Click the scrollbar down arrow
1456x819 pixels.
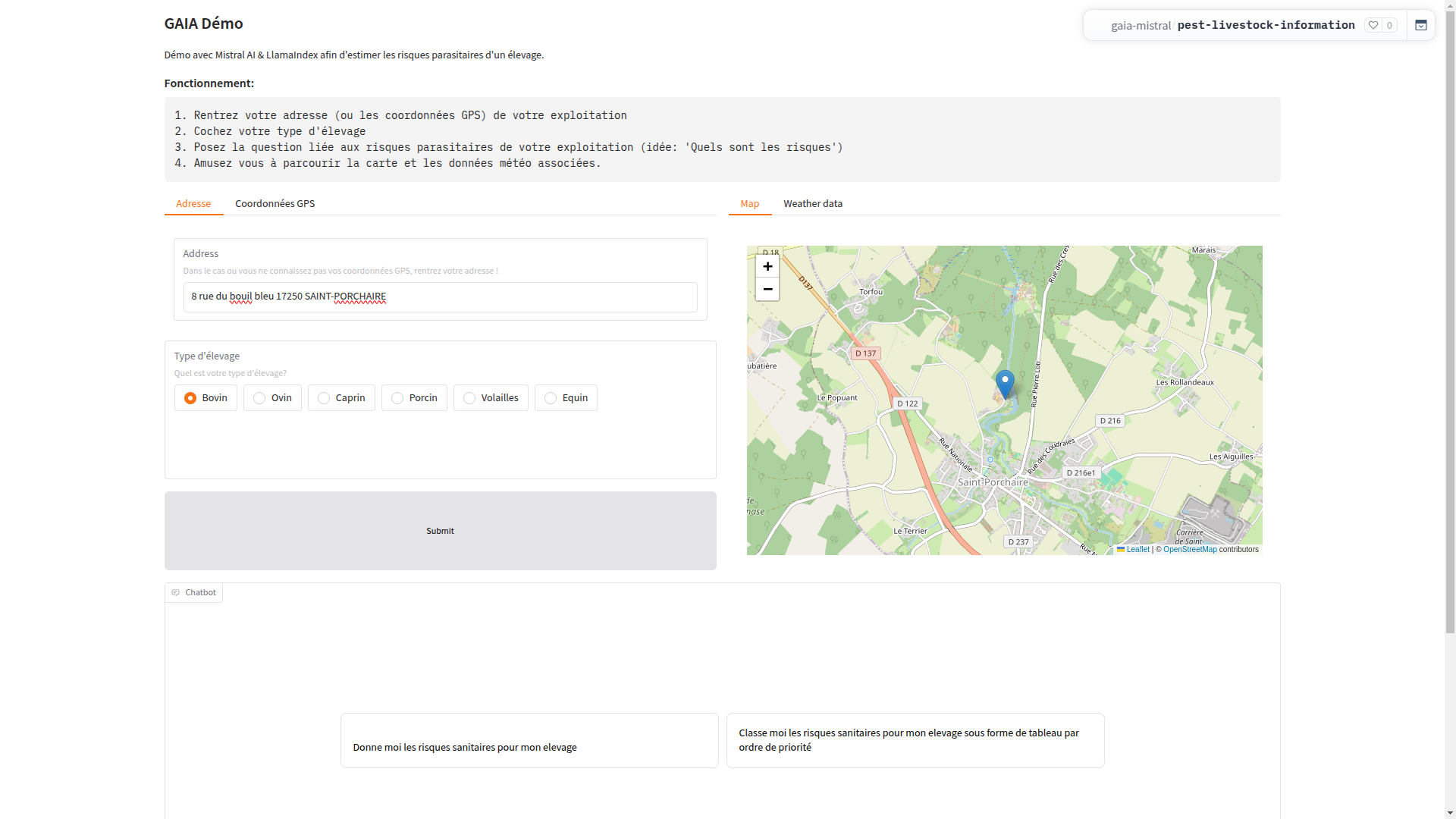pyautogui.click(x=1450, y=813)
